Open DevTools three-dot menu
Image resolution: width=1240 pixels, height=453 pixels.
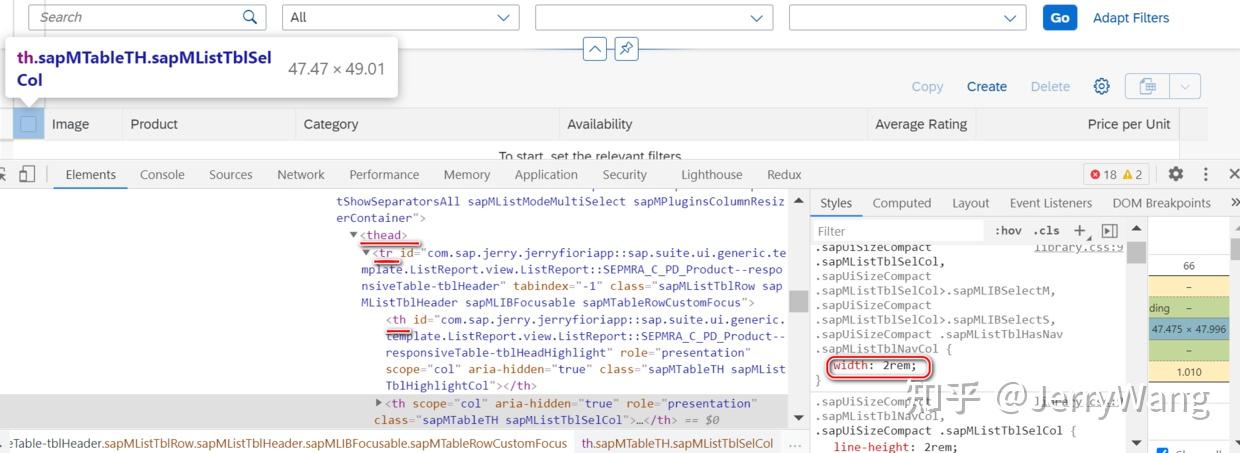point(1206,174)
